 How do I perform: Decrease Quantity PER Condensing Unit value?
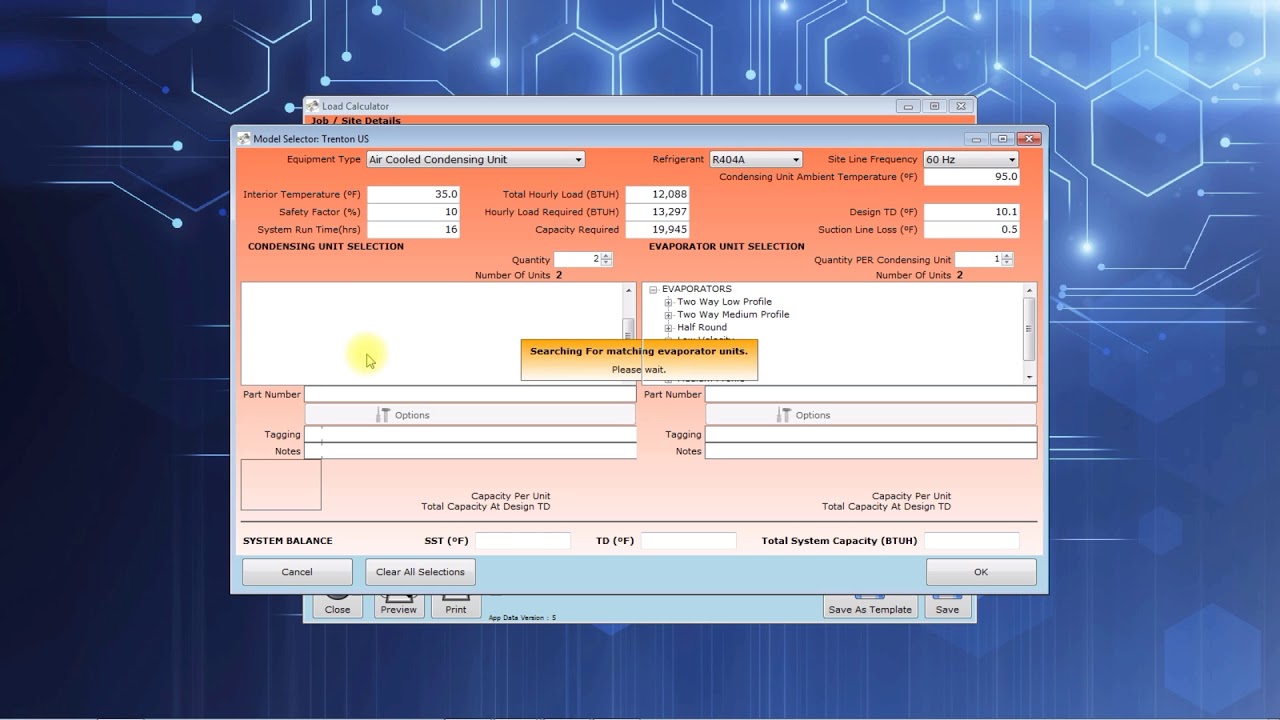[1007, 263]
